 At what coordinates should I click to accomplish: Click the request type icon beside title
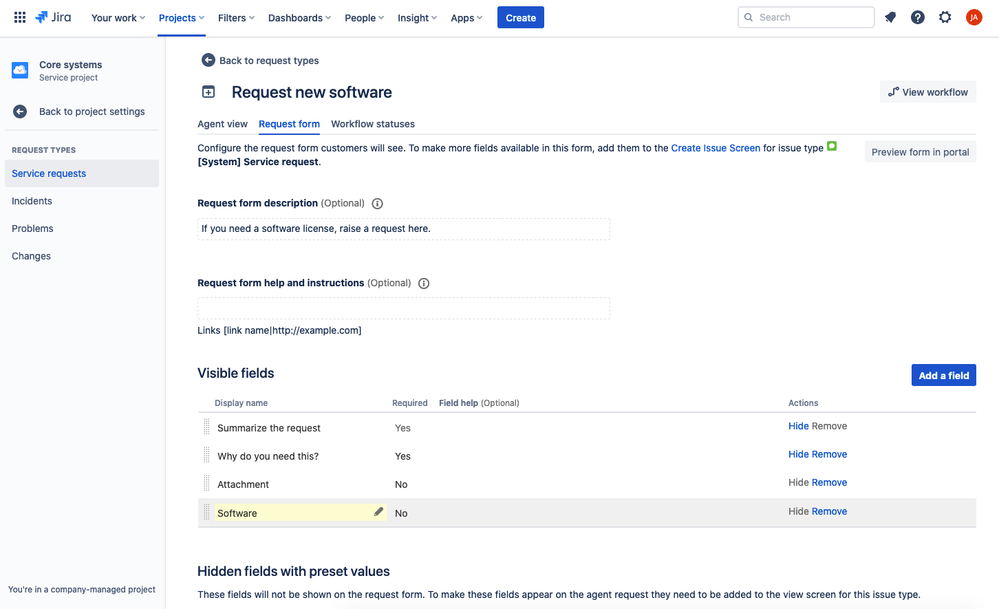[x=208, y=92]
